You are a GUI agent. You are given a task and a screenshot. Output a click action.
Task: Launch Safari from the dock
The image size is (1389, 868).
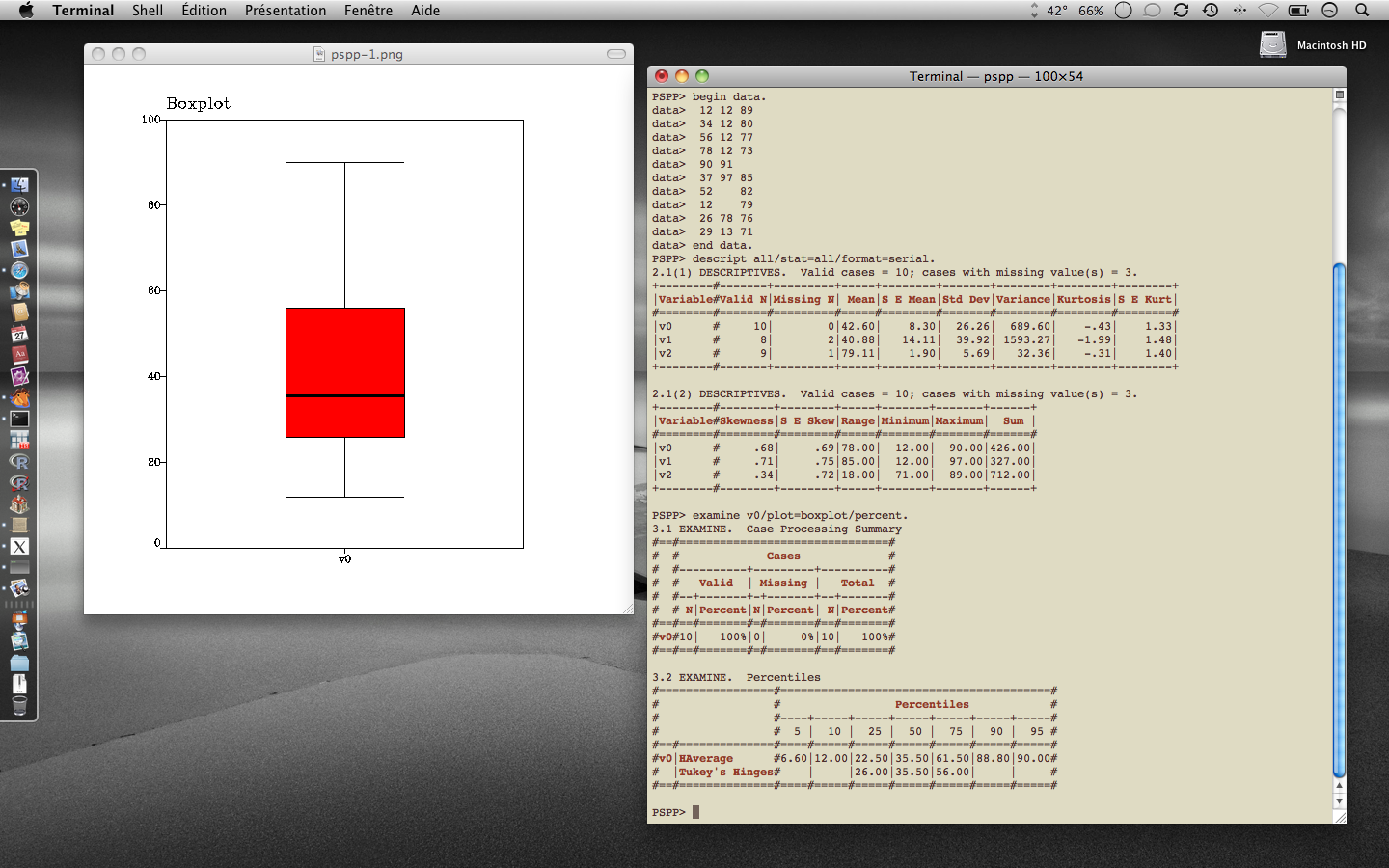pyautogui.click(x=19, y=270)
